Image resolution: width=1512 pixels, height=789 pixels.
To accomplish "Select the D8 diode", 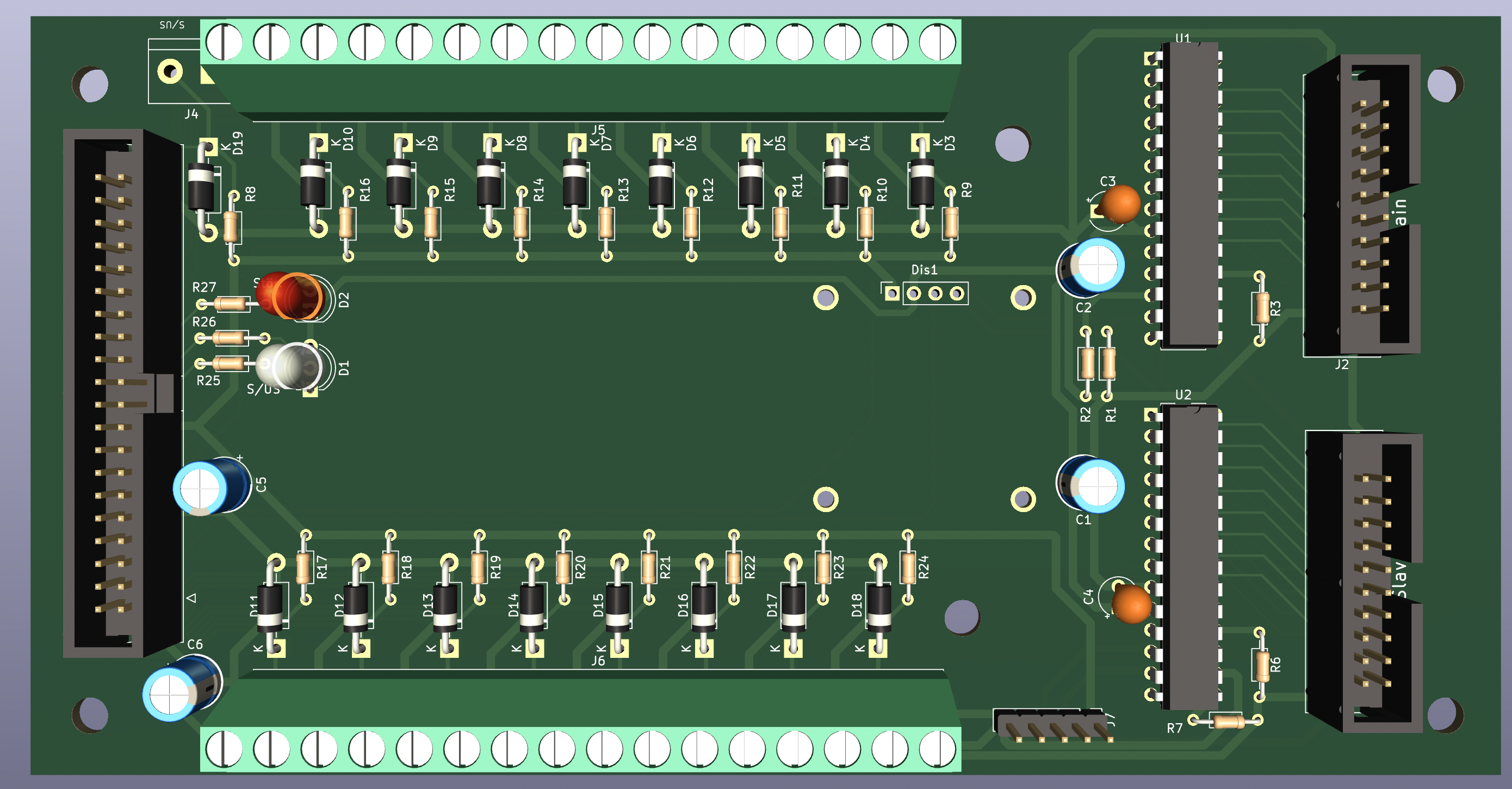I will coord(489,182).
